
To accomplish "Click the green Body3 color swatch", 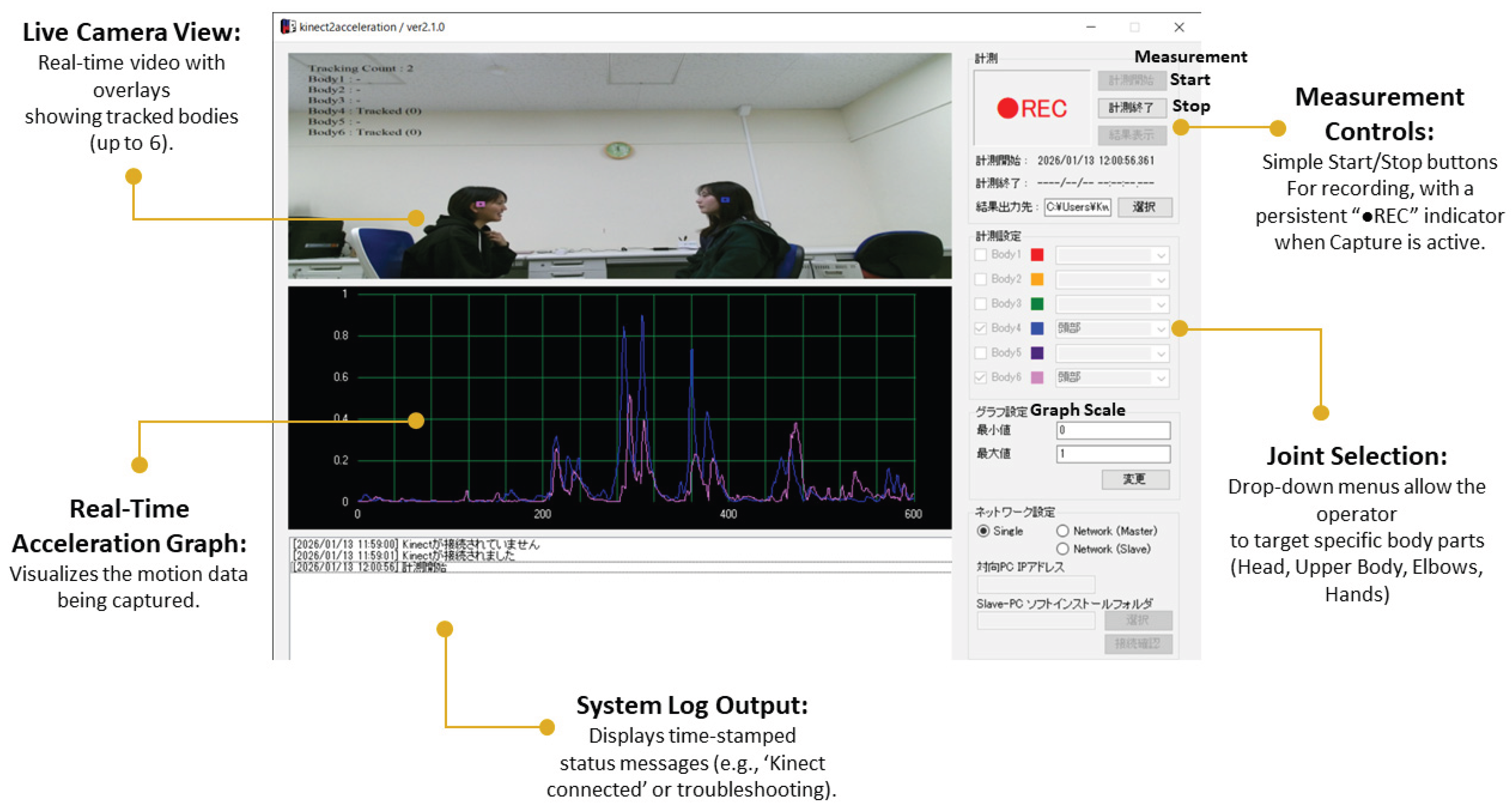I will click(x=1037, y=303).
